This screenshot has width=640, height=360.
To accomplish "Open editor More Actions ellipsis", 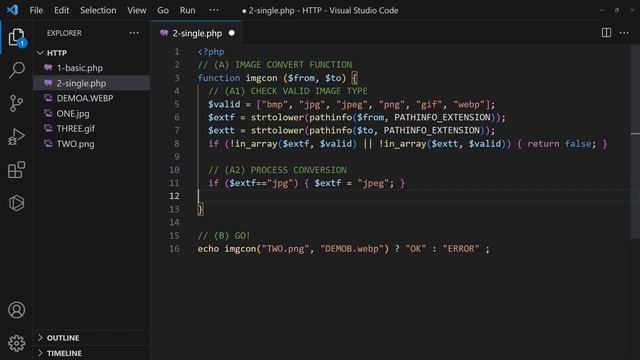I will tap(624, 33).
